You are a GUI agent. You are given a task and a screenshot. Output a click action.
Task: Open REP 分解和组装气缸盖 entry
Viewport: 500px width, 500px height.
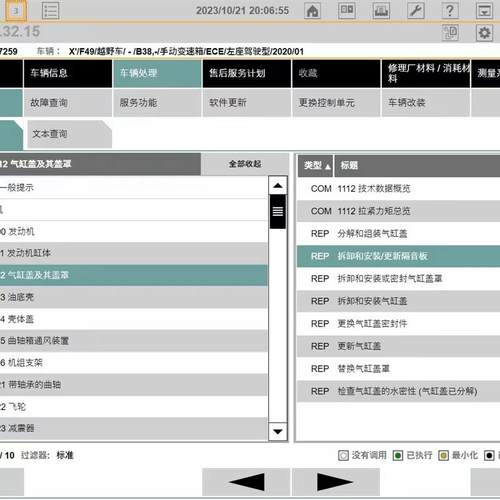(398, 234)
